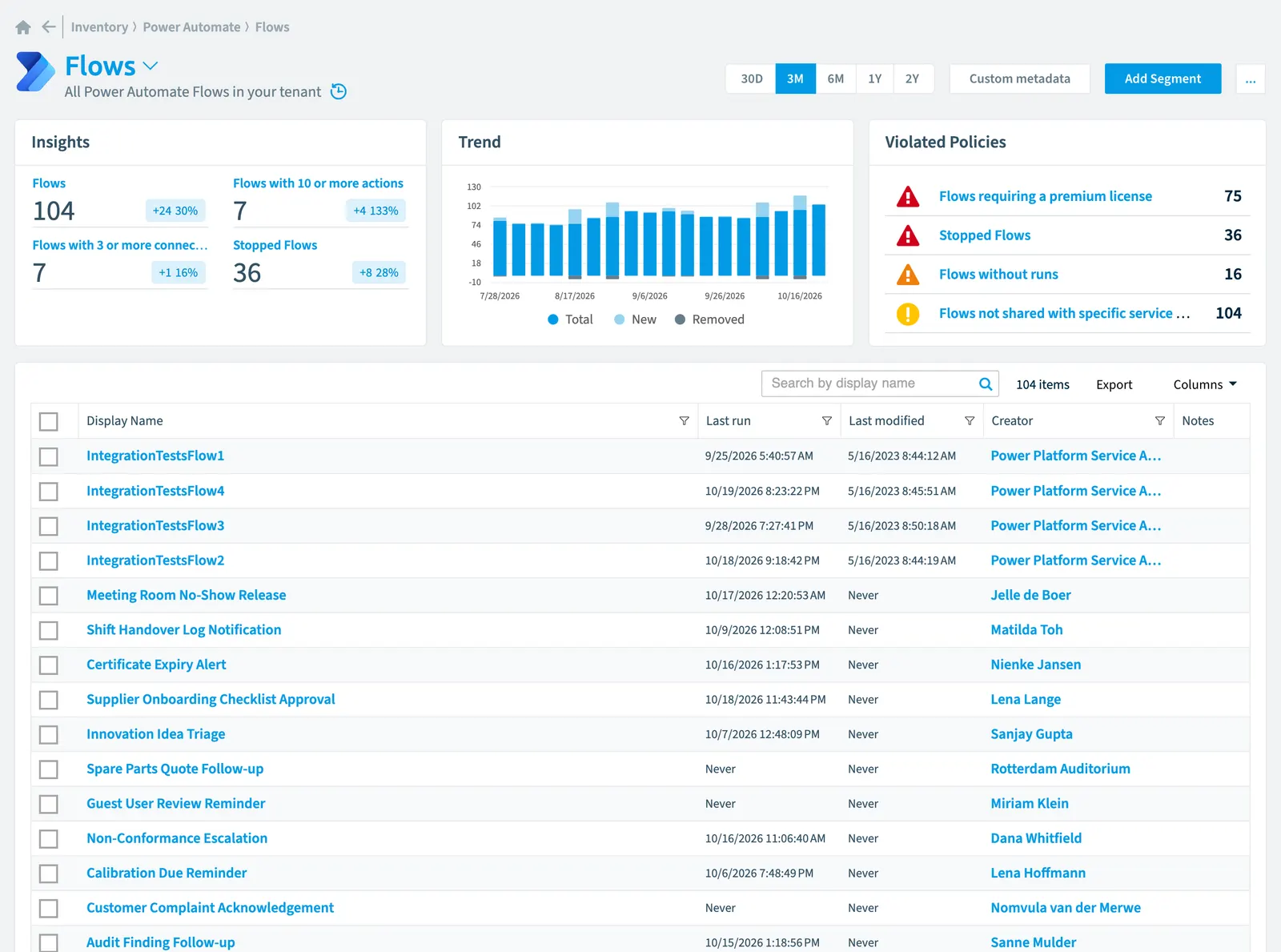Viewport: 1281px width, 952px height.
Task: Select the 30D time range
Action: coord(752,78)
